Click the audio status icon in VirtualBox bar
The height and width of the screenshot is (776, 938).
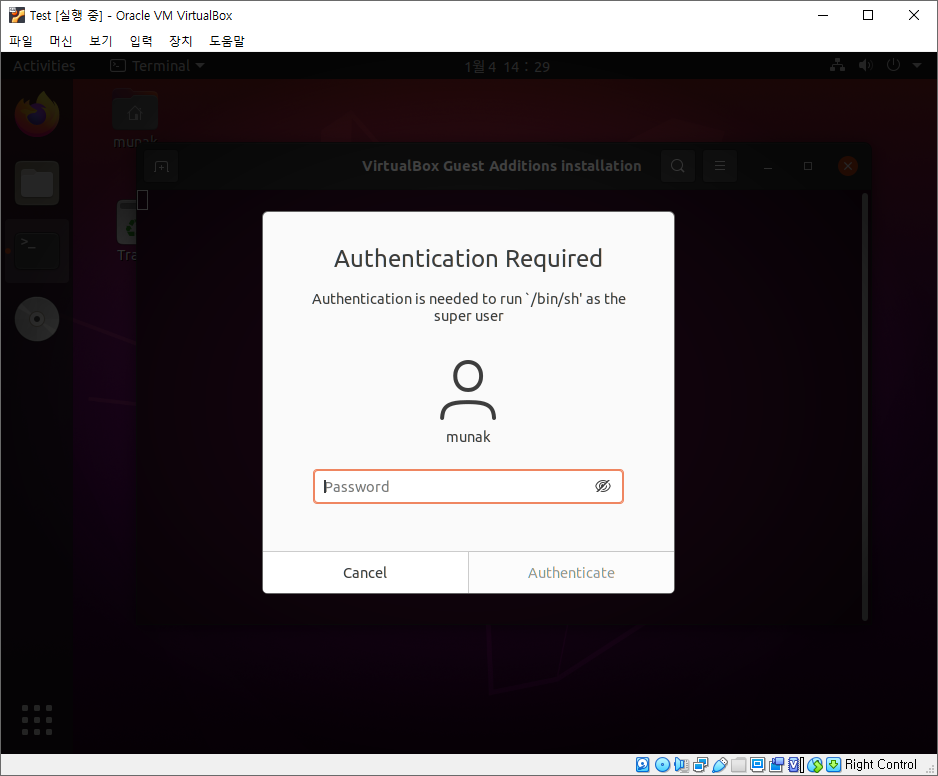(x=681, y=764)
